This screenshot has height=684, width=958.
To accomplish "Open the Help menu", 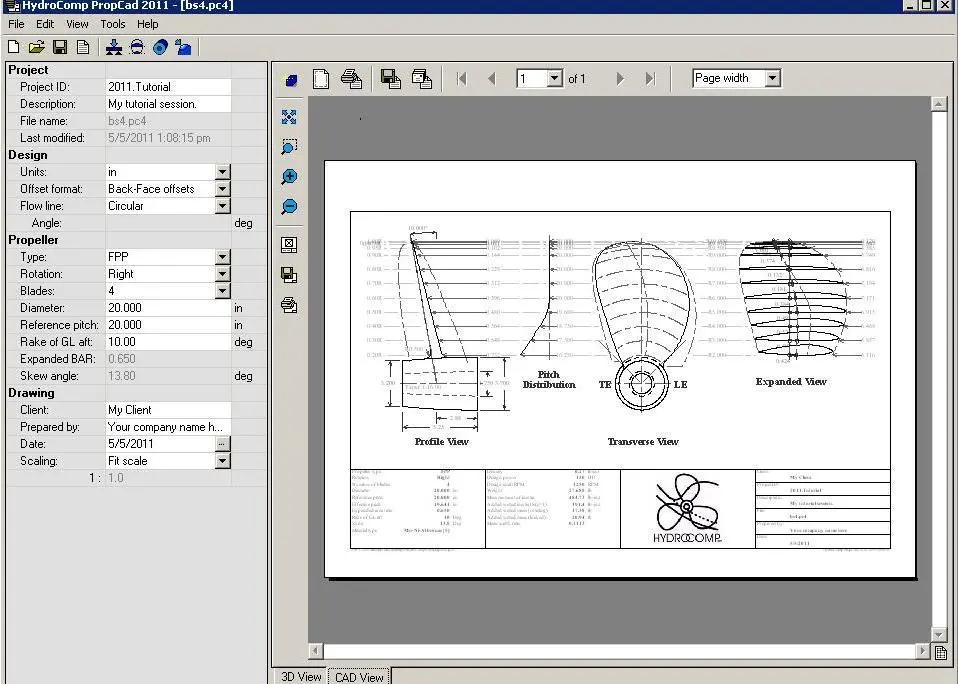I will (147, 24).
